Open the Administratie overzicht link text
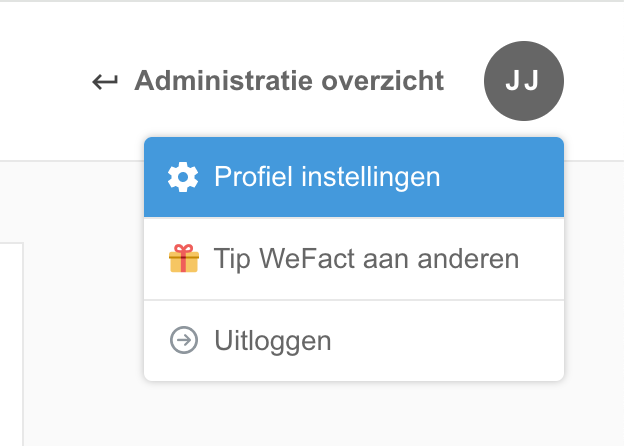624x446 pixels. (x=288, y=81)
